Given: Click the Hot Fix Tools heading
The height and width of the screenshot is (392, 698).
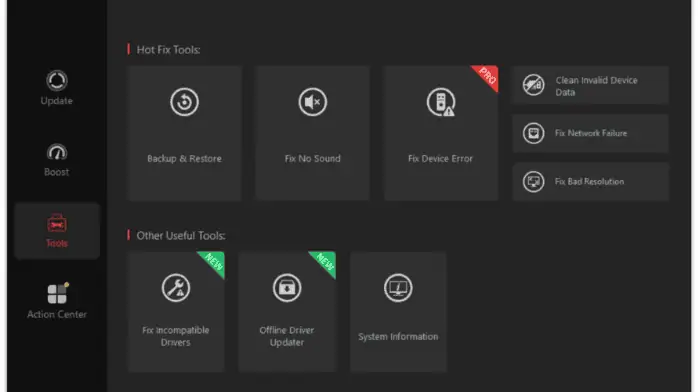Looking at the screenshot, I should tap(168, 50).
